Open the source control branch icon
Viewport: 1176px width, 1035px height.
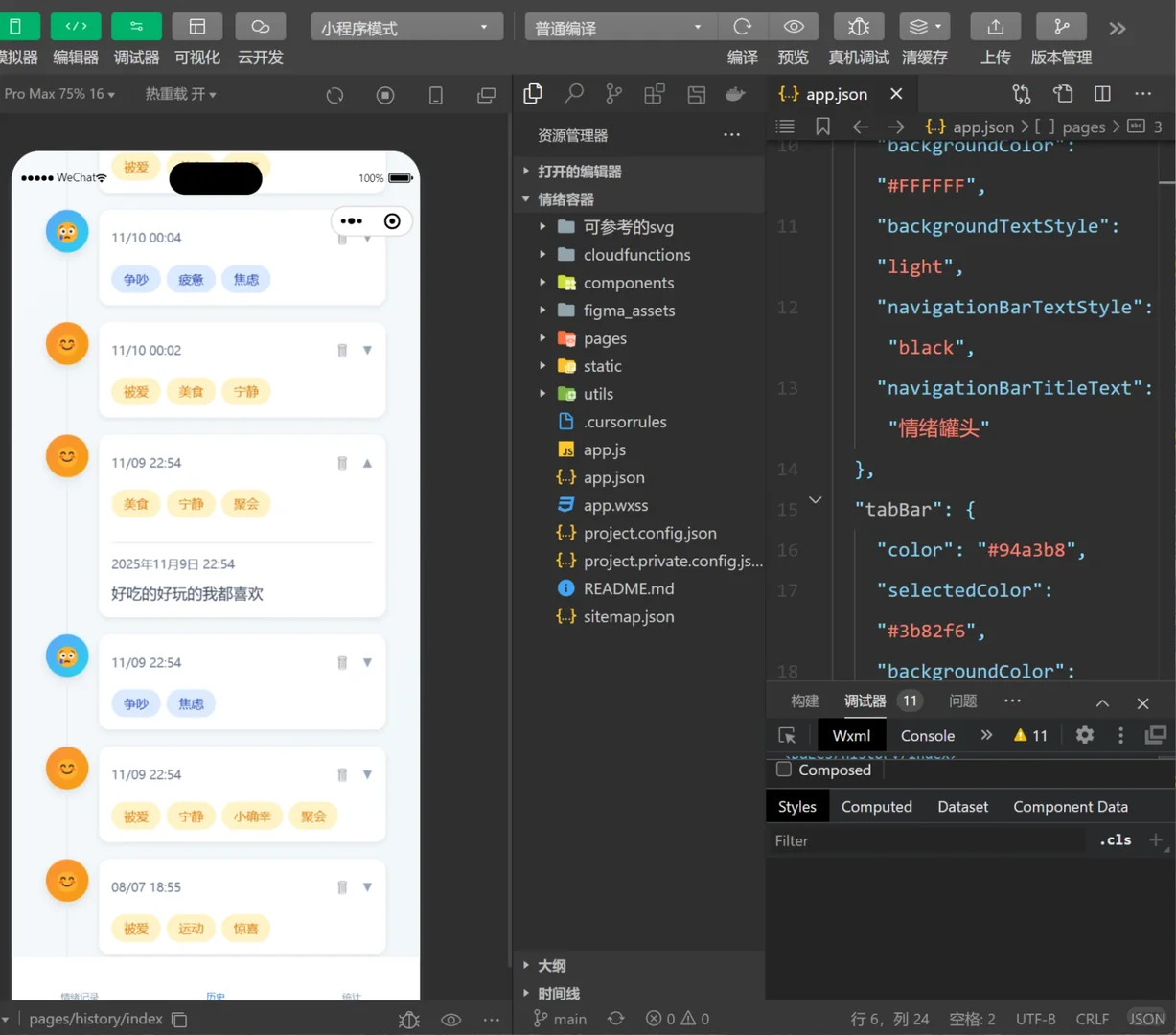pos(614,93)
